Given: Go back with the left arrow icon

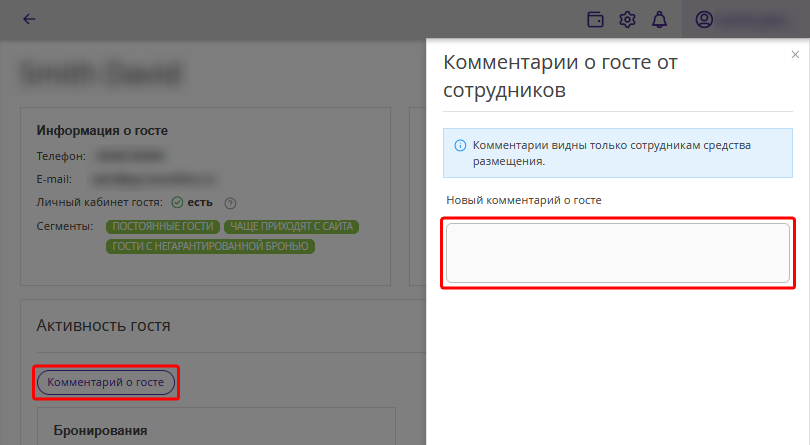Looking at the screenshot, I should pos(29,19).
